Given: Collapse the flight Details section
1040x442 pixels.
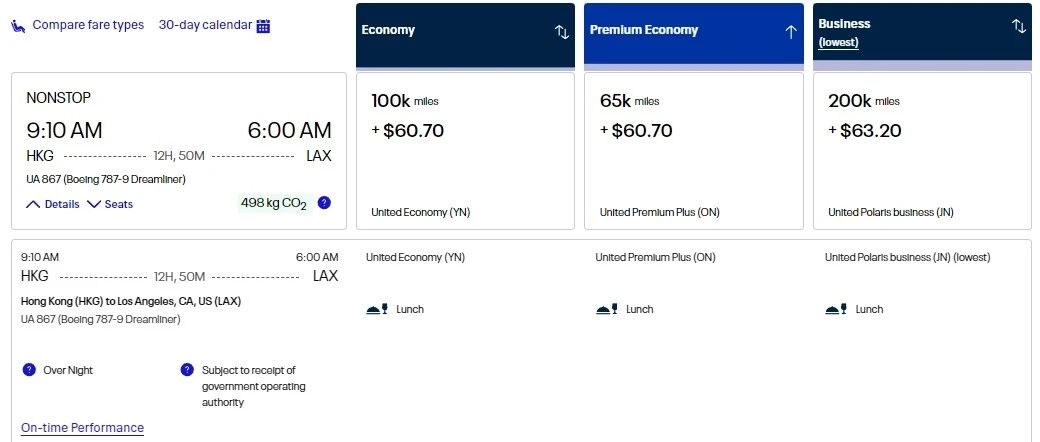Looking at the screenshot, I should pyautogui.click(x=53, y=204).
